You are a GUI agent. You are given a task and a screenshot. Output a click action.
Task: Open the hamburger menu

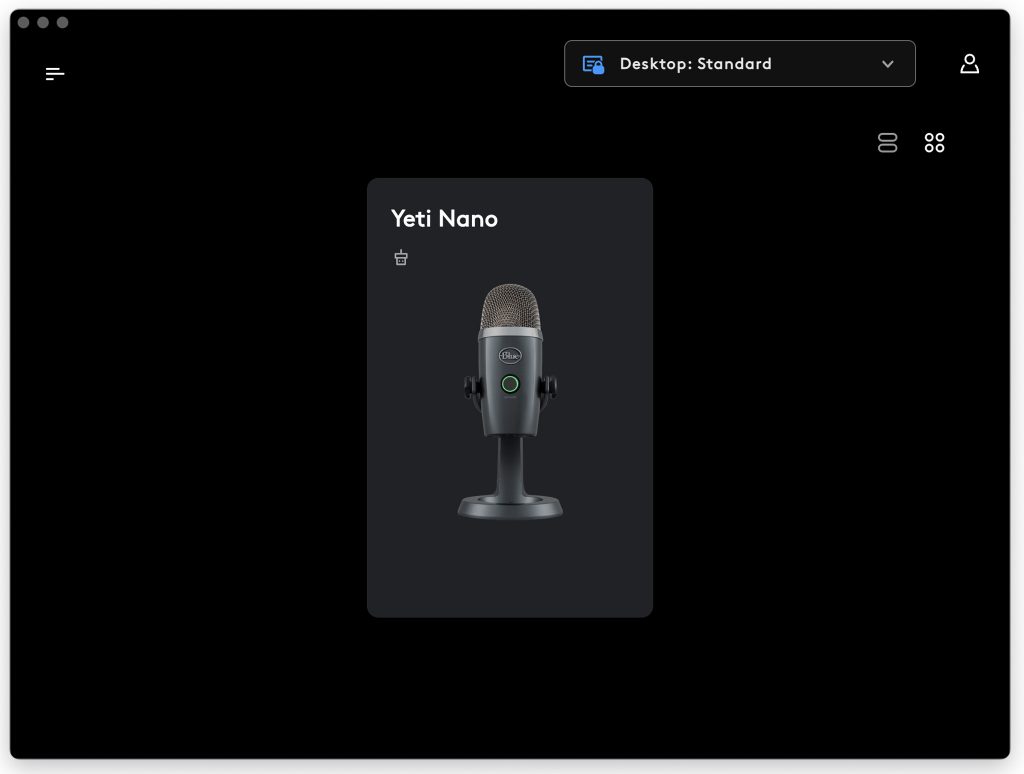point(55,74)
